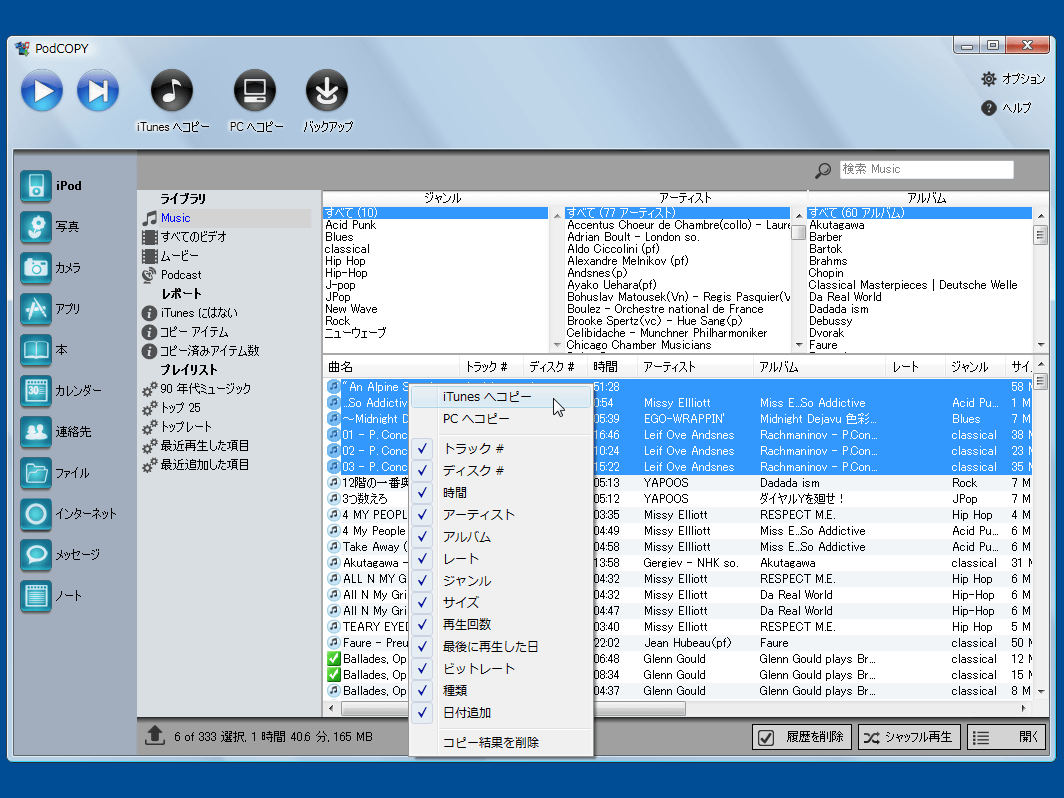Open the コピー済みアイテム数 report
Image resolution: width=1064 pixels, height=798 pixels.
tap(210, 351)
